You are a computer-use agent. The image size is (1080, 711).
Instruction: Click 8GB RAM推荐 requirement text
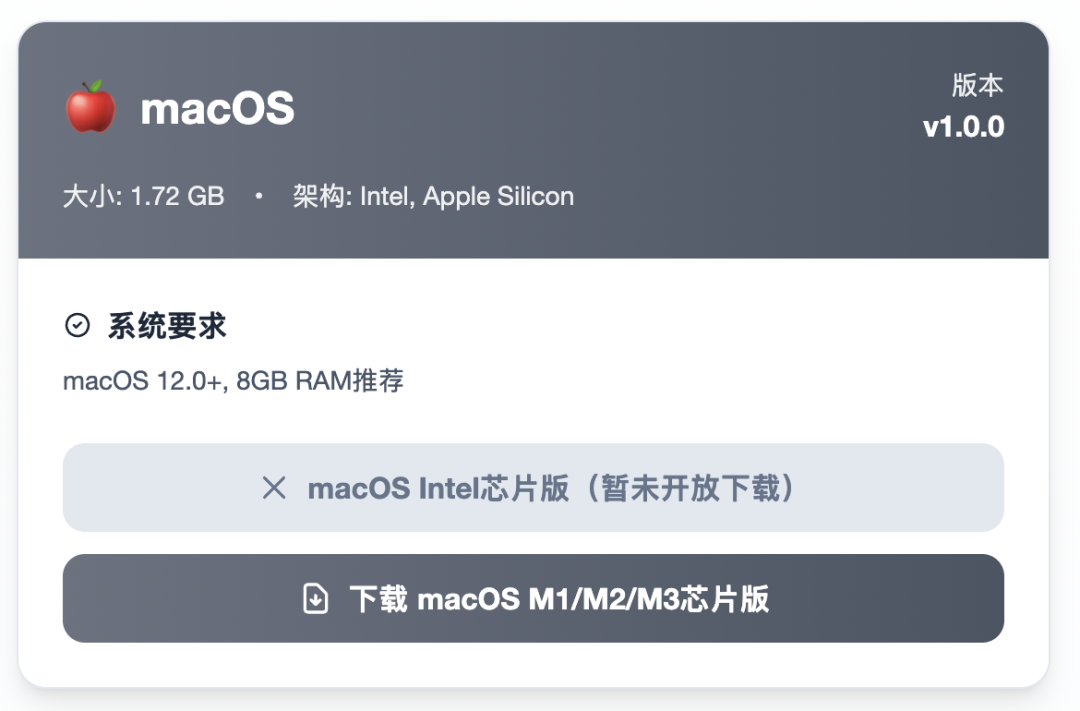pyautogui.click(x=320, y=380)
